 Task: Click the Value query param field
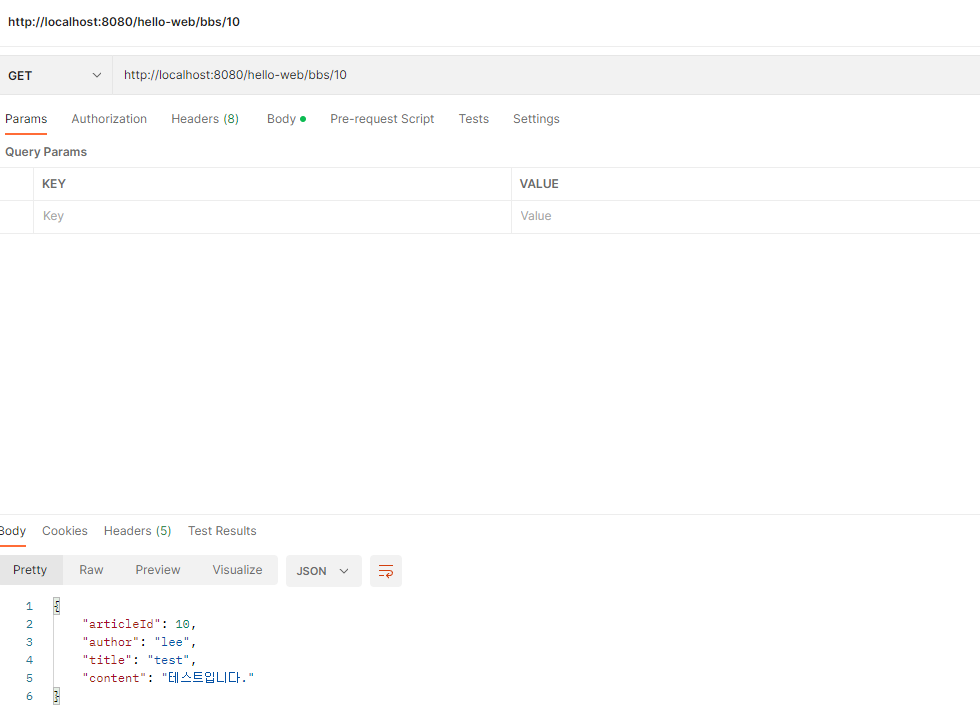click(x=740, y=216)
